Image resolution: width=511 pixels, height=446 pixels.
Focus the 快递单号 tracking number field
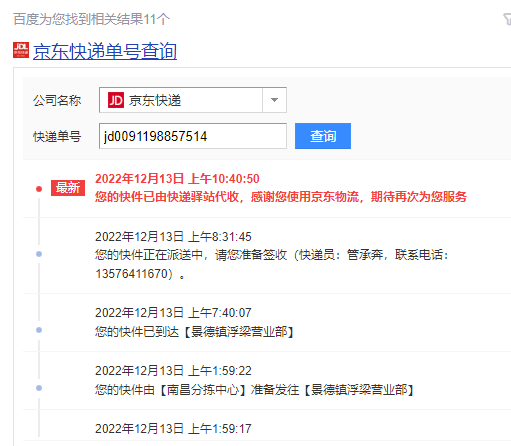click(193, 136)
